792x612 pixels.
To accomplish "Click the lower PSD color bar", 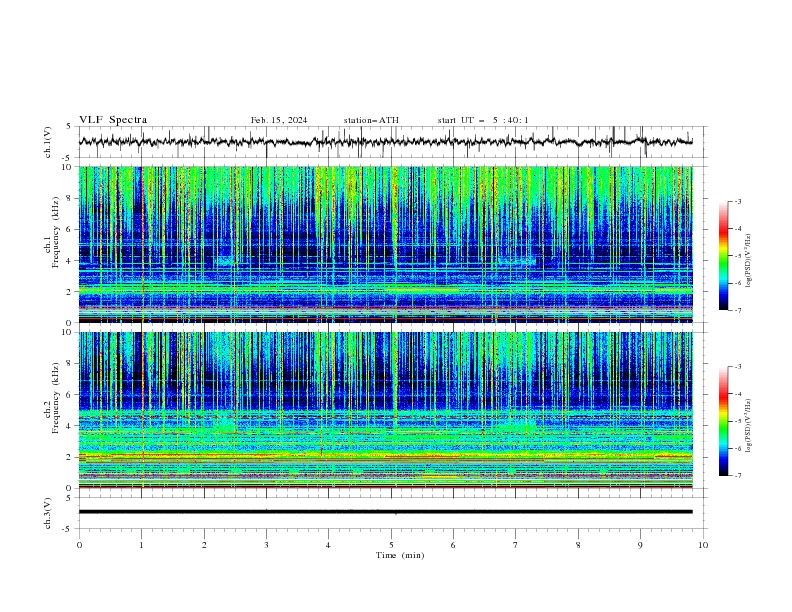I will coord(723,421).
